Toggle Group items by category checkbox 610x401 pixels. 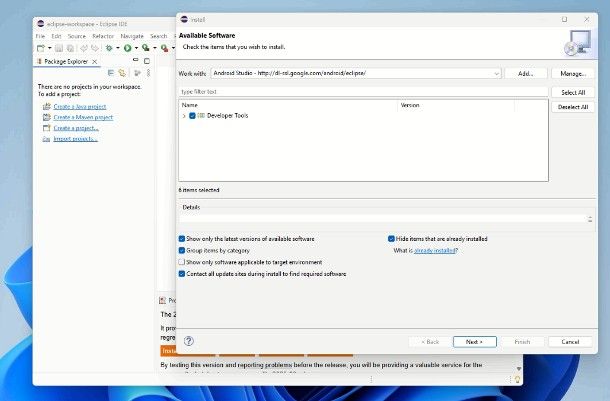pos(182,250)
